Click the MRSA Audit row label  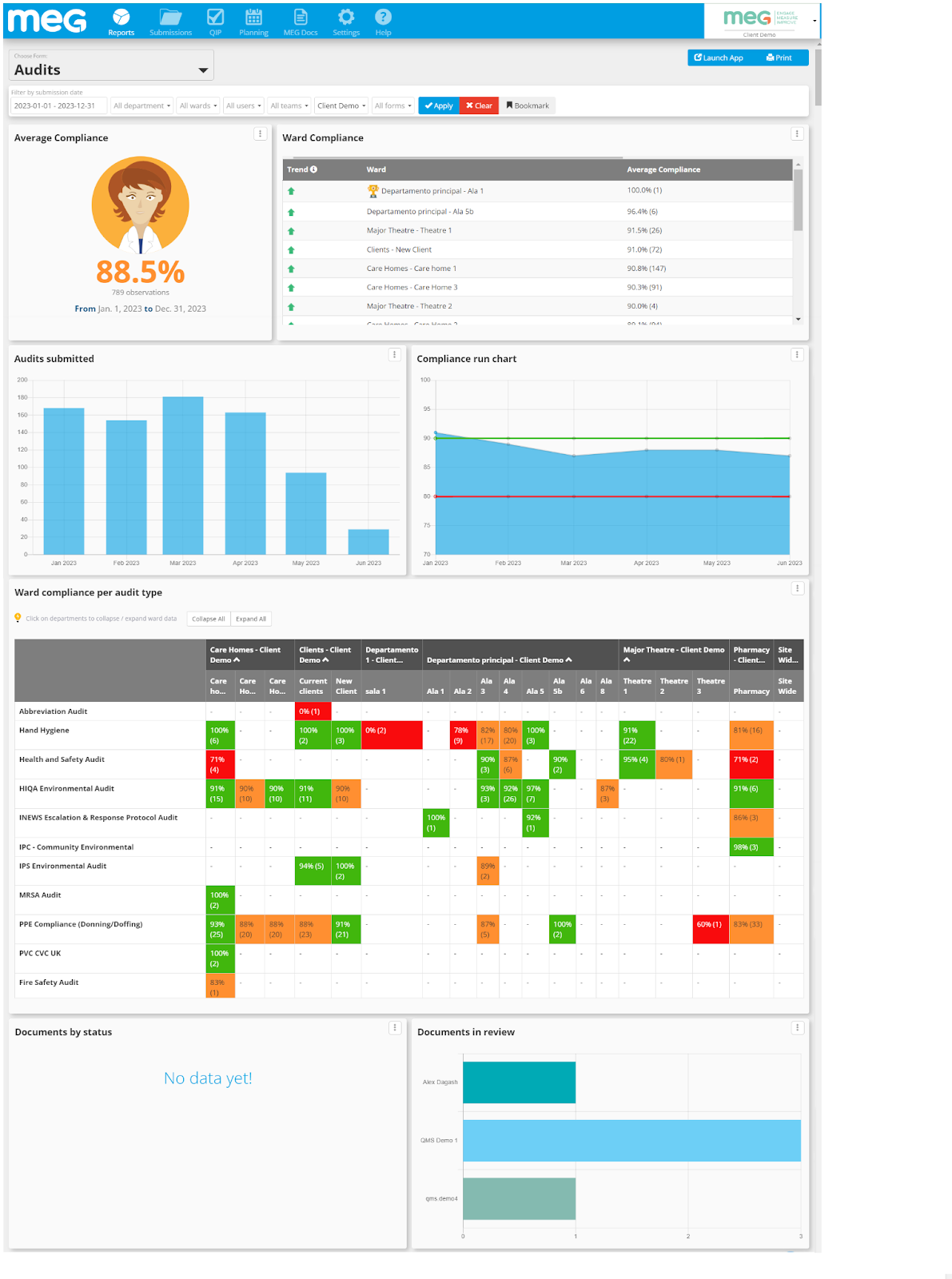click(40, 895)
